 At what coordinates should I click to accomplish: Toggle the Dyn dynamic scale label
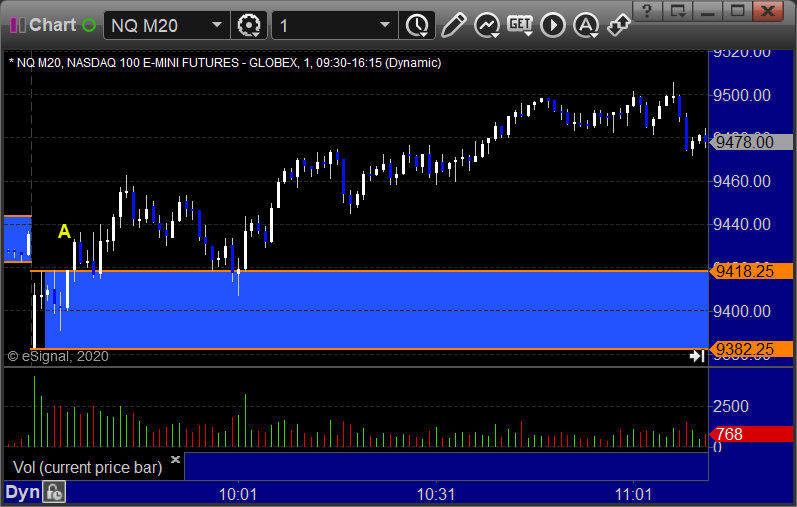point(22,492)
